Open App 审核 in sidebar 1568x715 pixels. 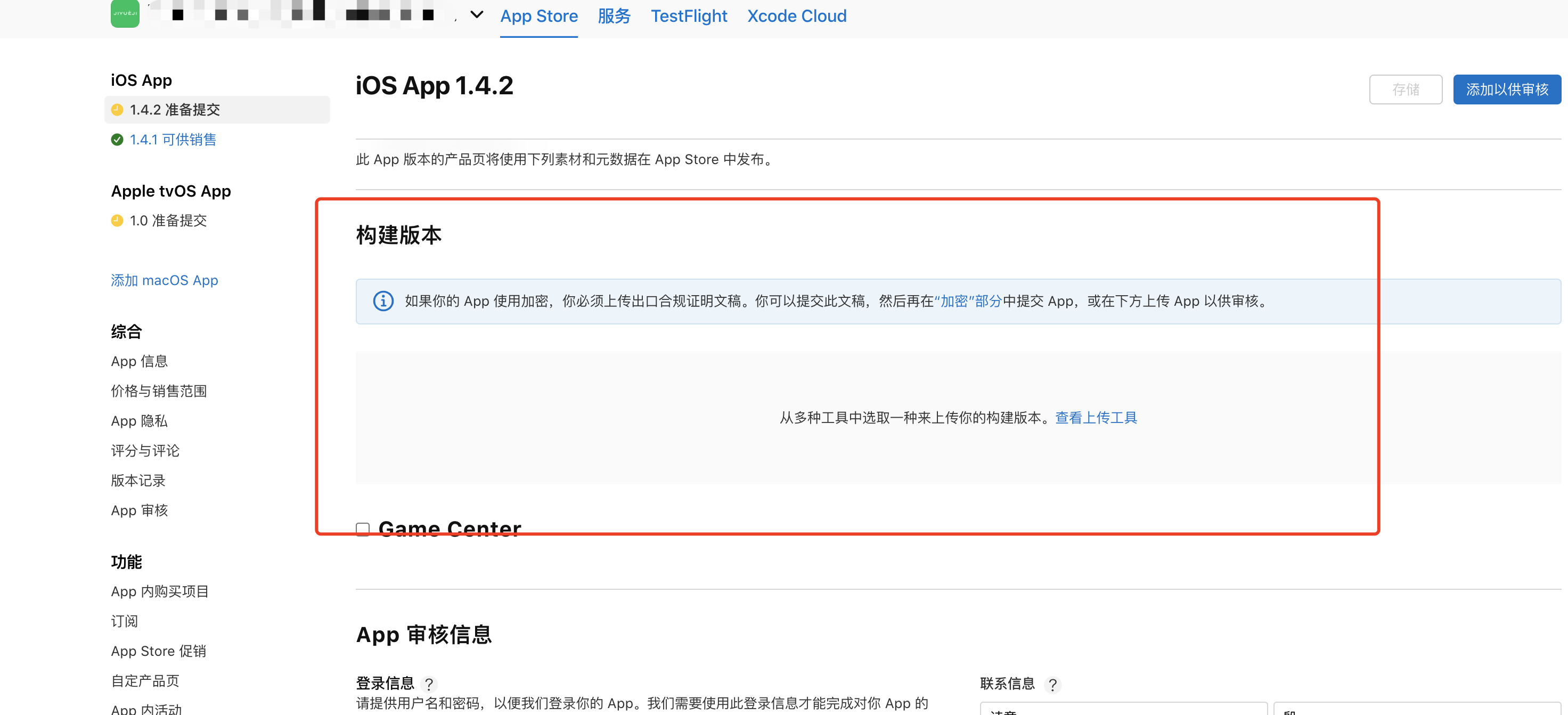[140, 510]
